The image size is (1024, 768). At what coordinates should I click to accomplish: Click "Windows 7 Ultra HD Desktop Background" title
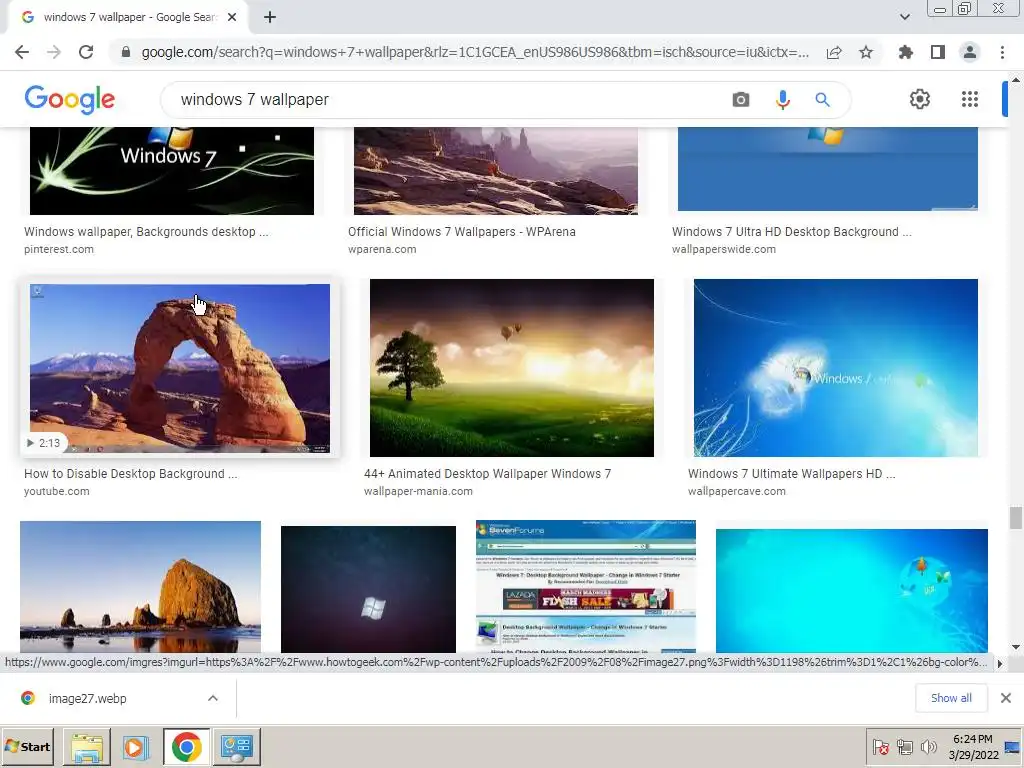coord(792,232)
